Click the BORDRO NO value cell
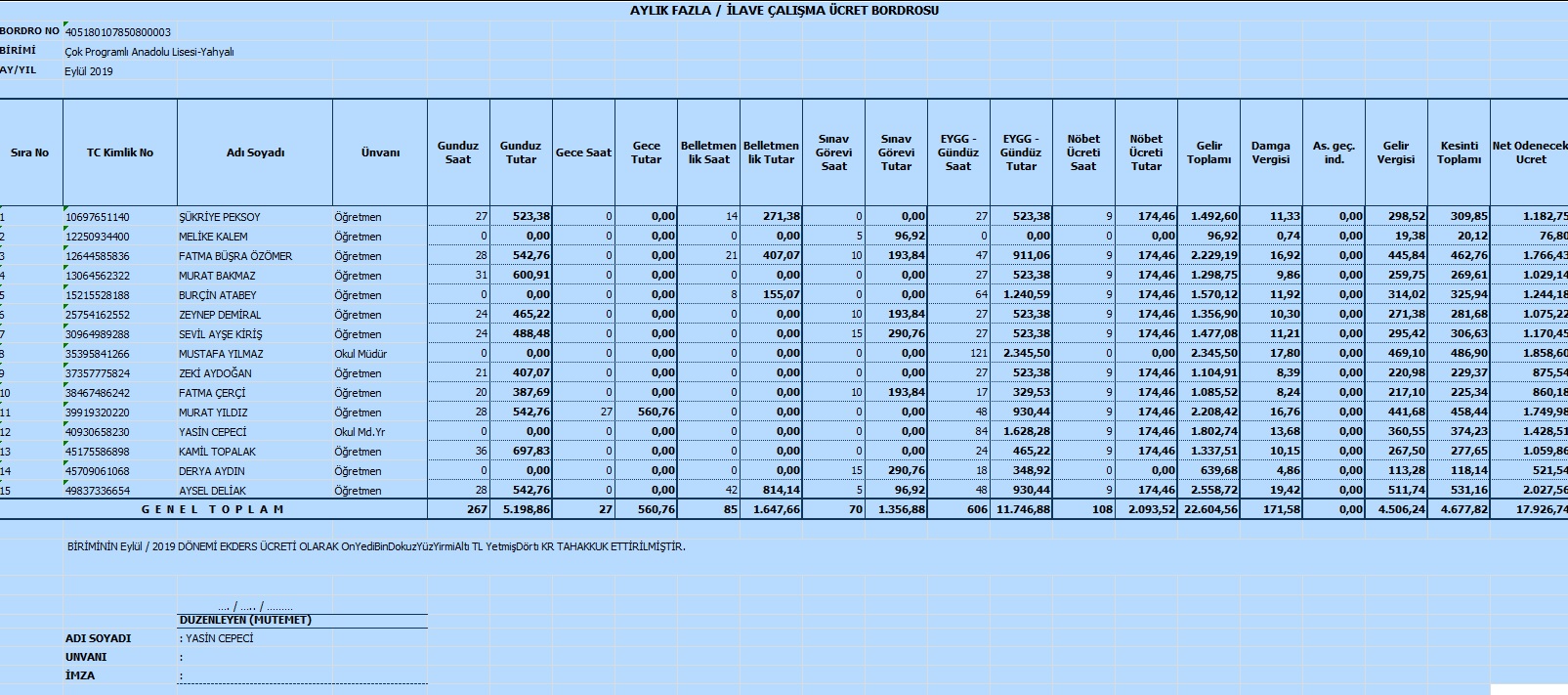The image size is (1568, 695). (117, 32)
